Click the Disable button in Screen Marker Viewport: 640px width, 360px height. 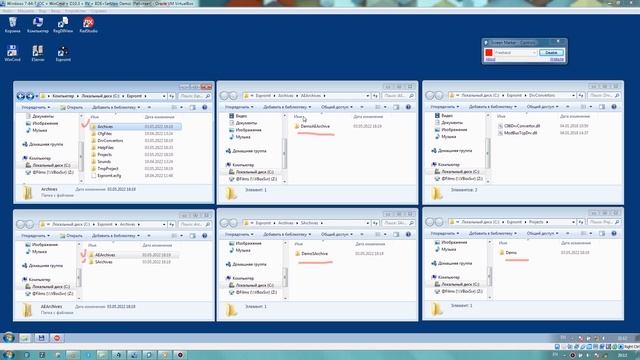point(551,53)
